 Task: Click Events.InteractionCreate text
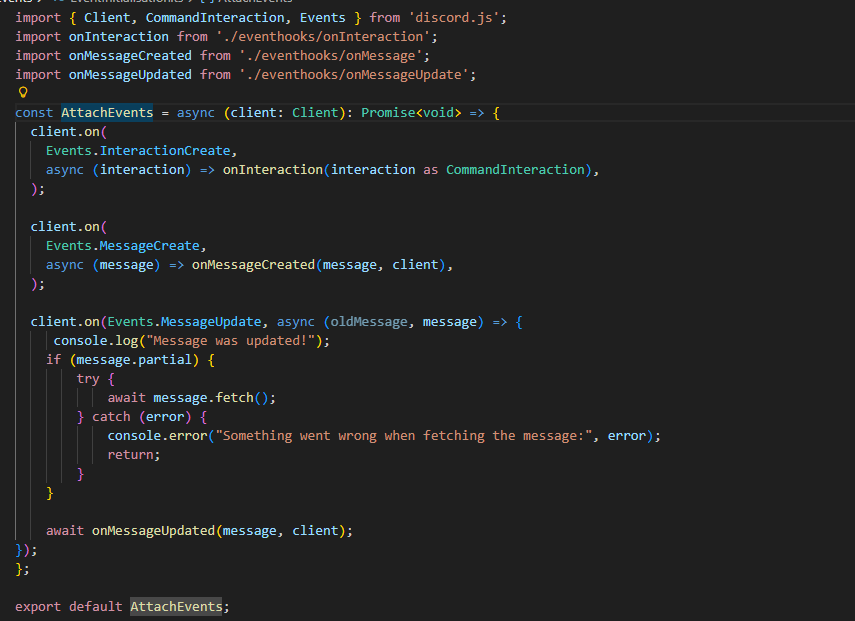click(138, 151)
